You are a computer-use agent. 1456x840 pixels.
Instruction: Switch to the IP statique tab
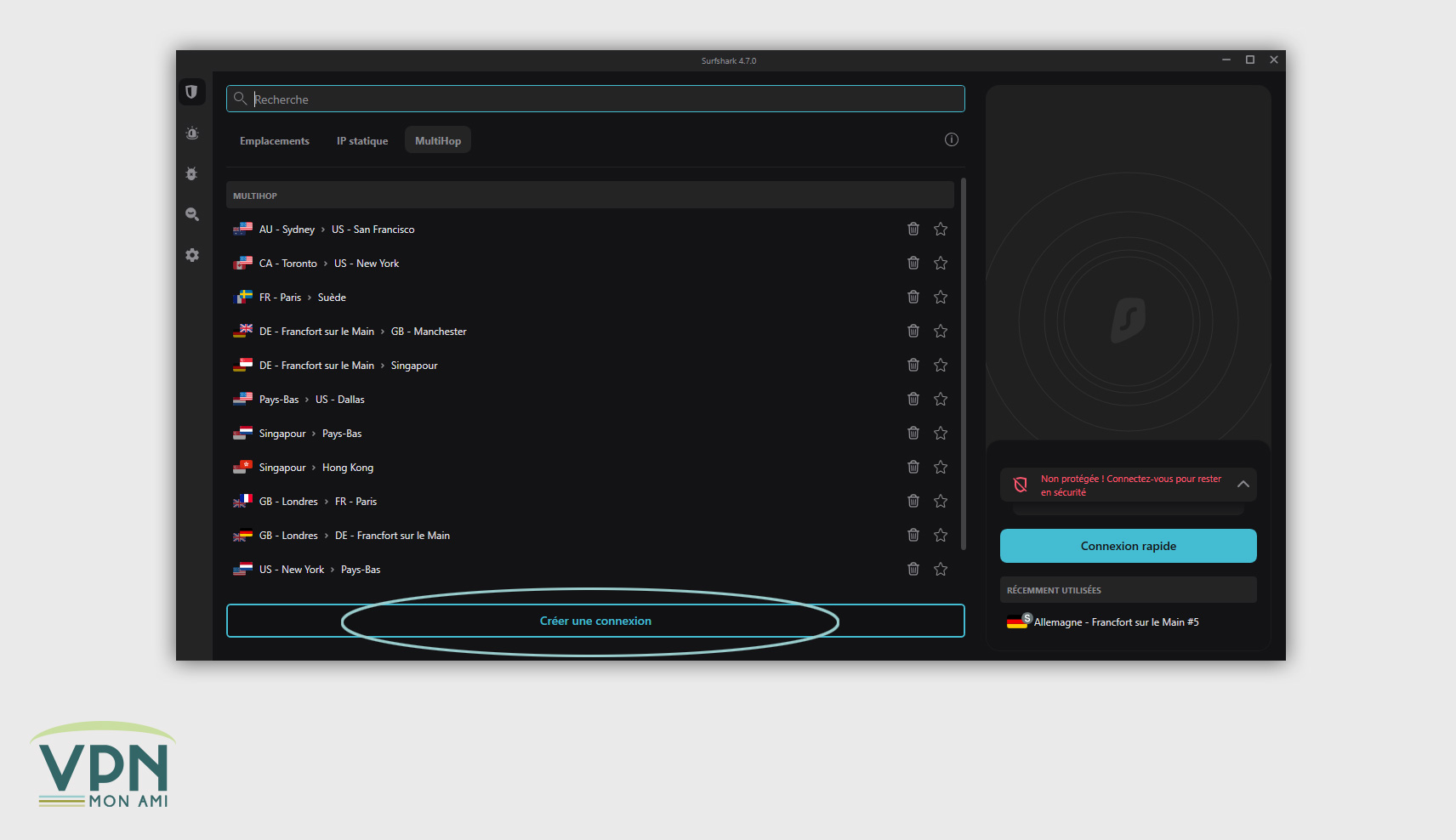click(362, 140)
